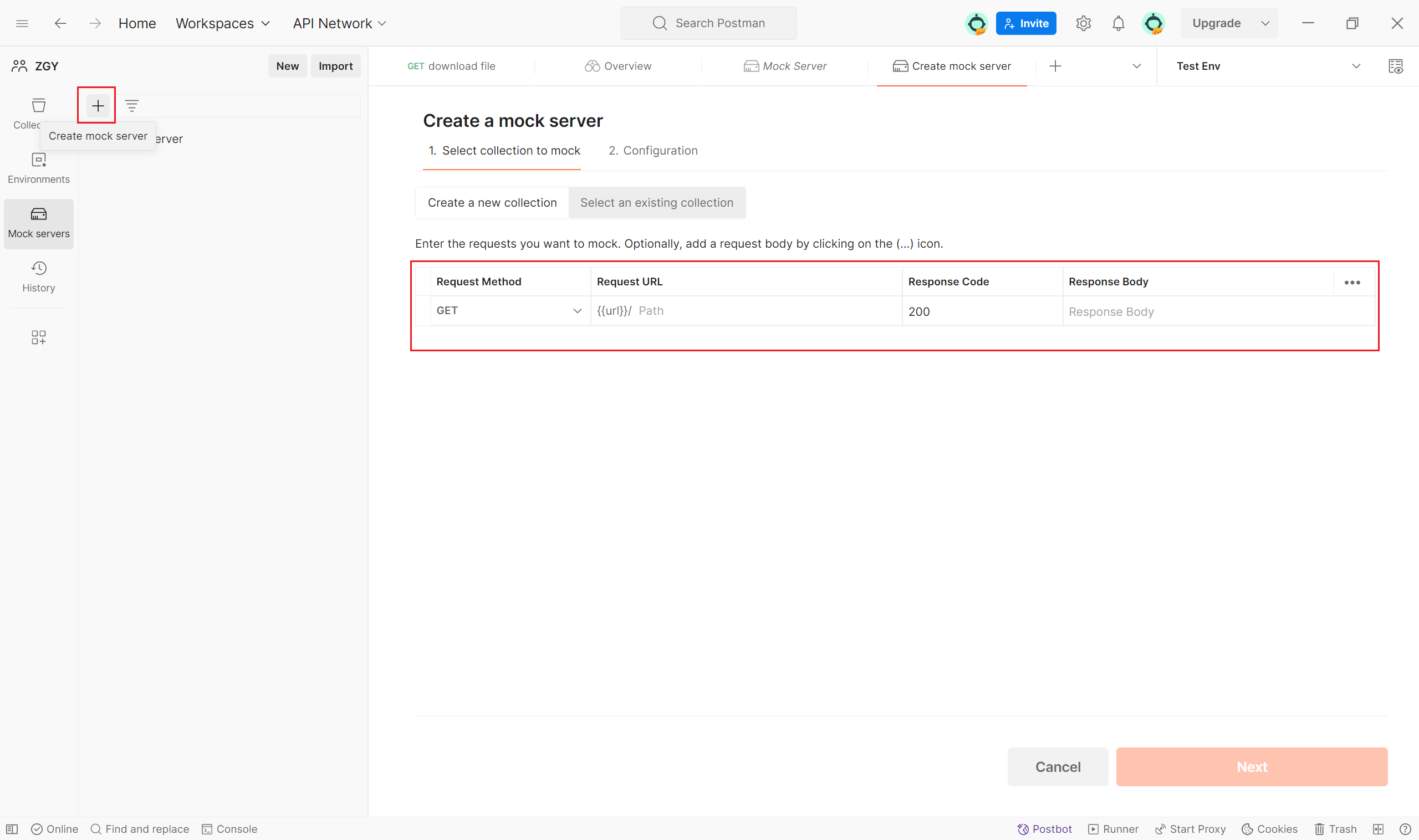Click the ZGY workspace name
This screenshot has height=840, width=1419.
tap(47, 66)
